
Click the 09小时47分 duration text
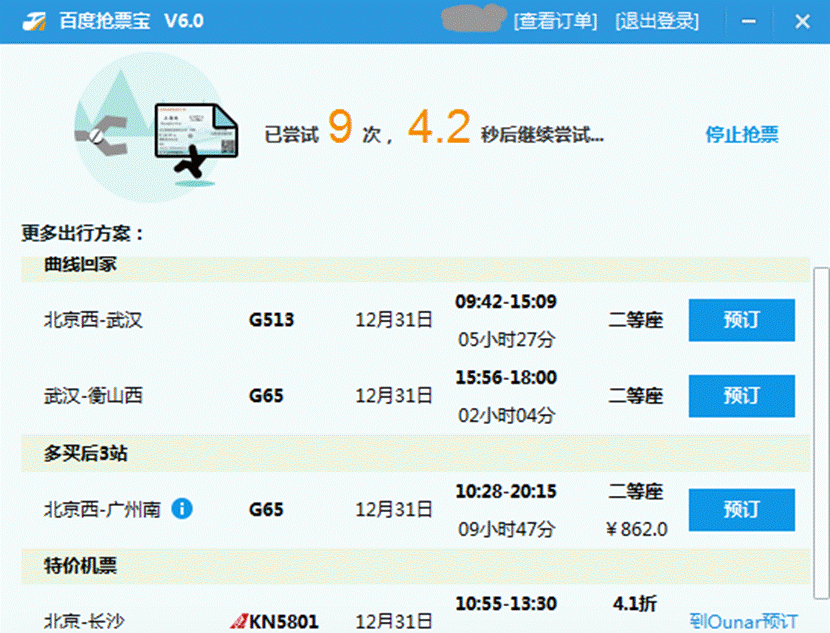[x=507, y=529]
